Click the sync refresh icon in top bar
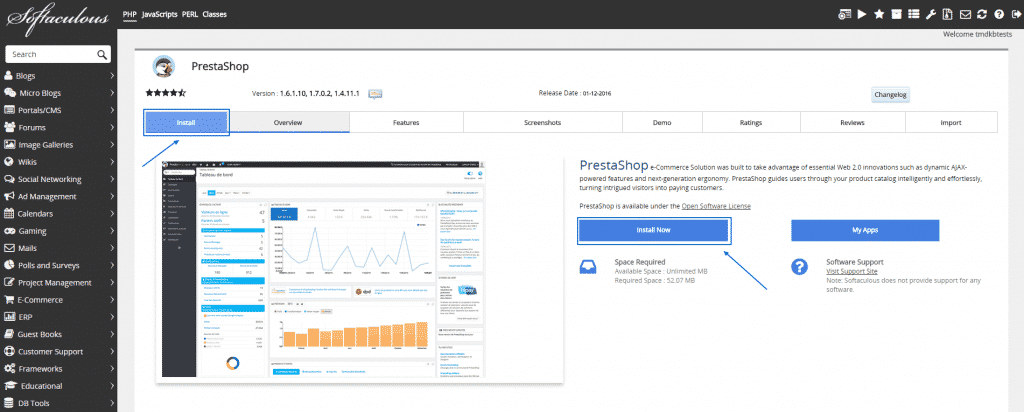The image size is (1024, 412). (982, 14)
